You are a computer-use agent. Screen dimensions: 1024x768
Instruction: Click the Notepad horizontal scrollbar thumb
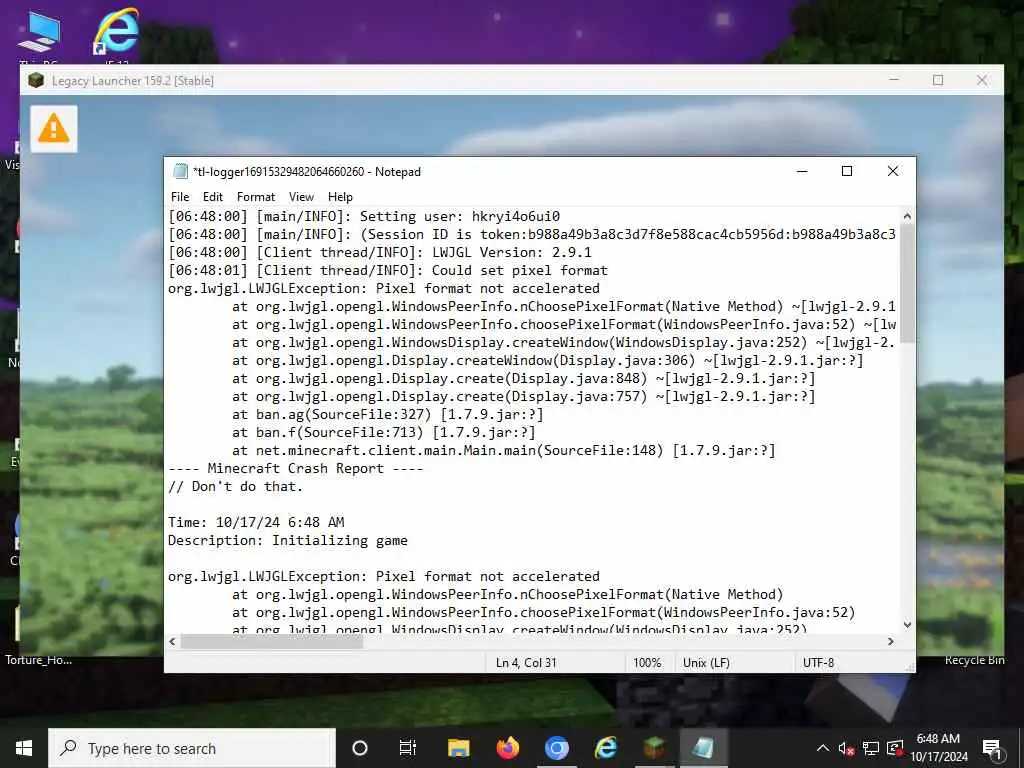click(x=272, y=641)
